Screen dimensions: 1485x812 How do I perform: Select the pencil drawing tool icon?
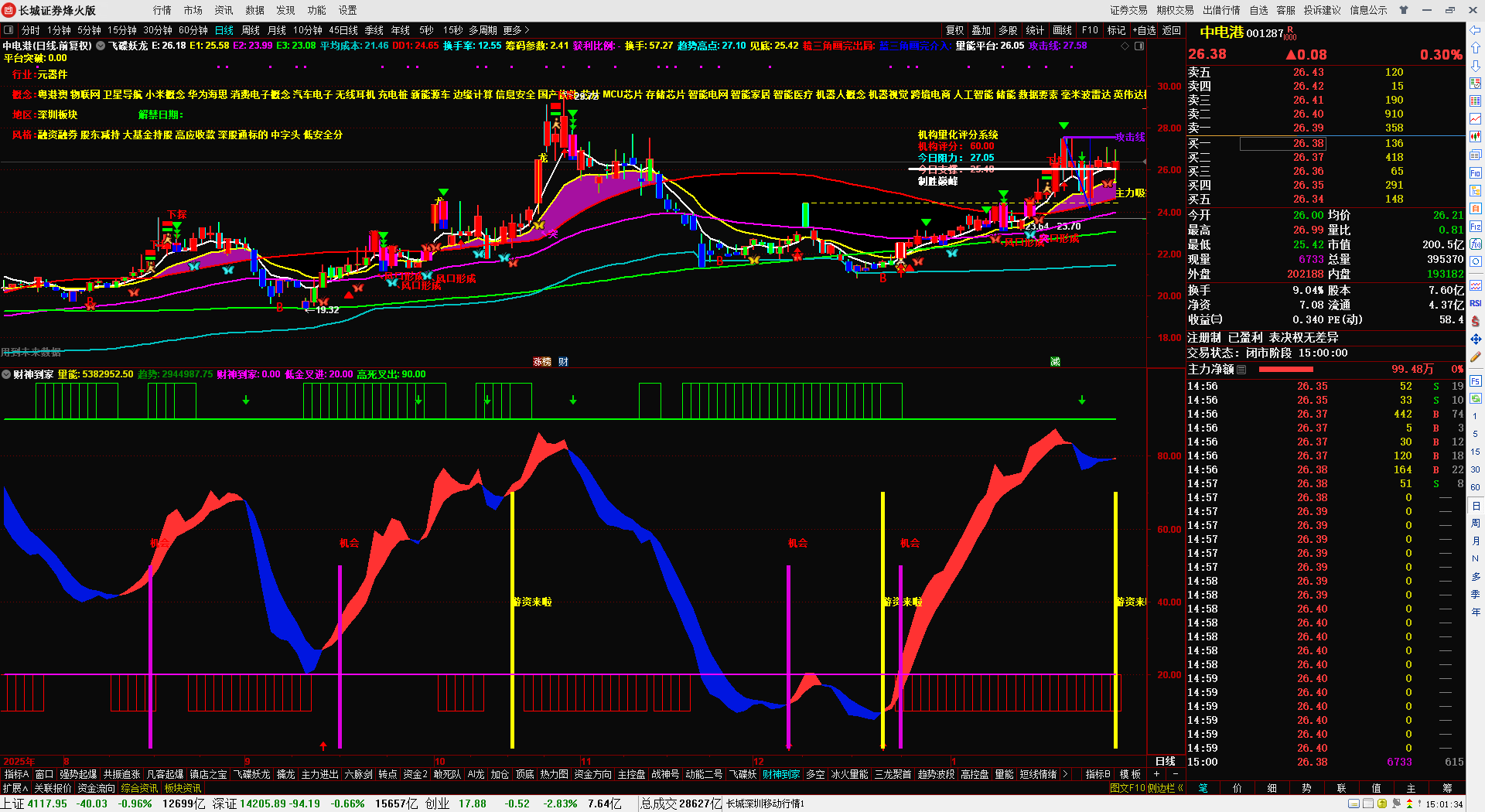(x=1476, y=357)
